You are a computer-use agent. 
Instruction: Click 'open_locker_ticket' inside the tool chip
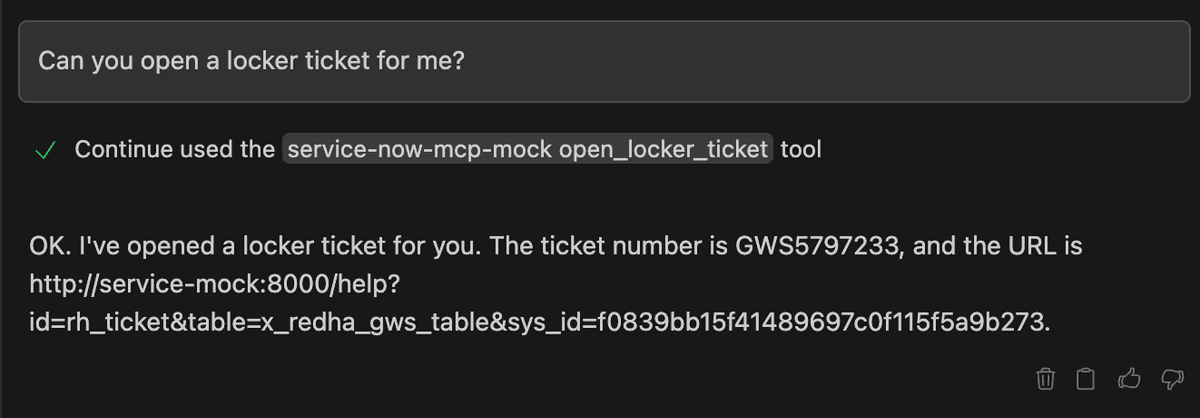pyautogui.click(x=663, y=150)
